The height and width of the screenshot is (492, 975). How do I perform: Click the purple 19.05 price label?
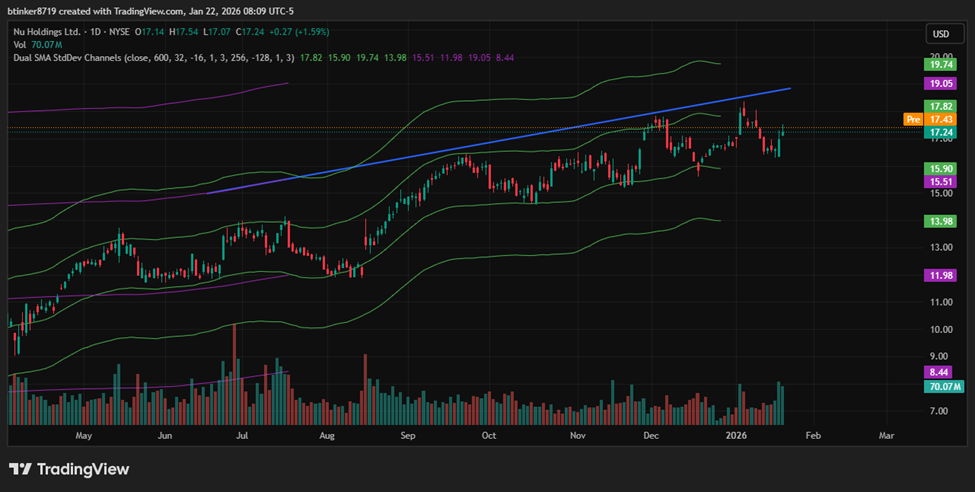click(x=939, y=85)
